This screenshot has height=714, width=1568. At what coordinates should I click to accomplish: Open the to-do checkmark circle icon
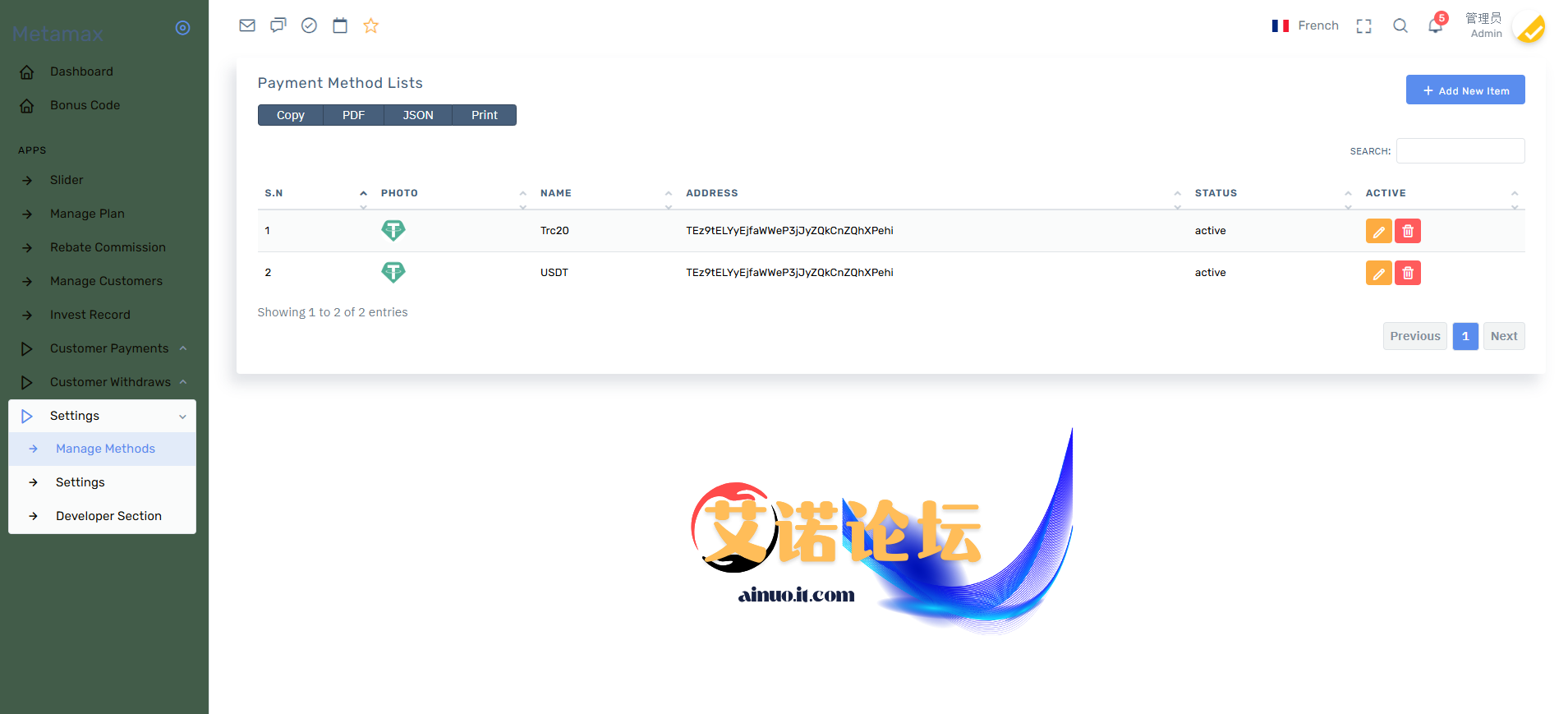[x=309, y=25]
